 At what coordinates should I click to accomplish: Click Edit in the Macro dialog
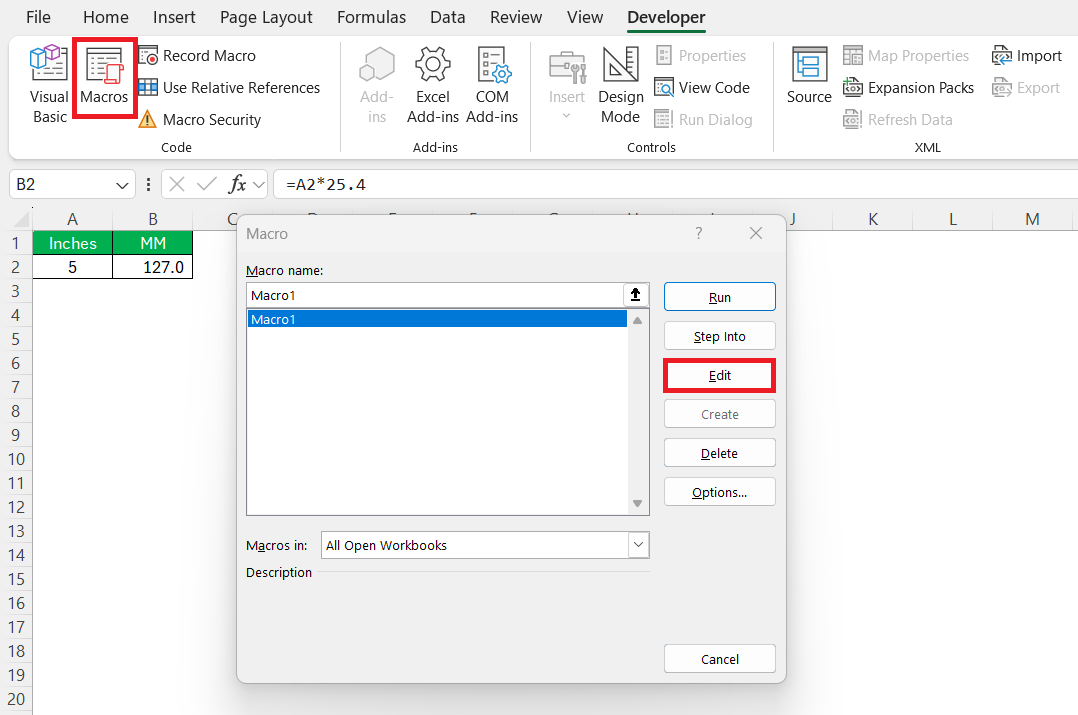click(x=720, y=375)
